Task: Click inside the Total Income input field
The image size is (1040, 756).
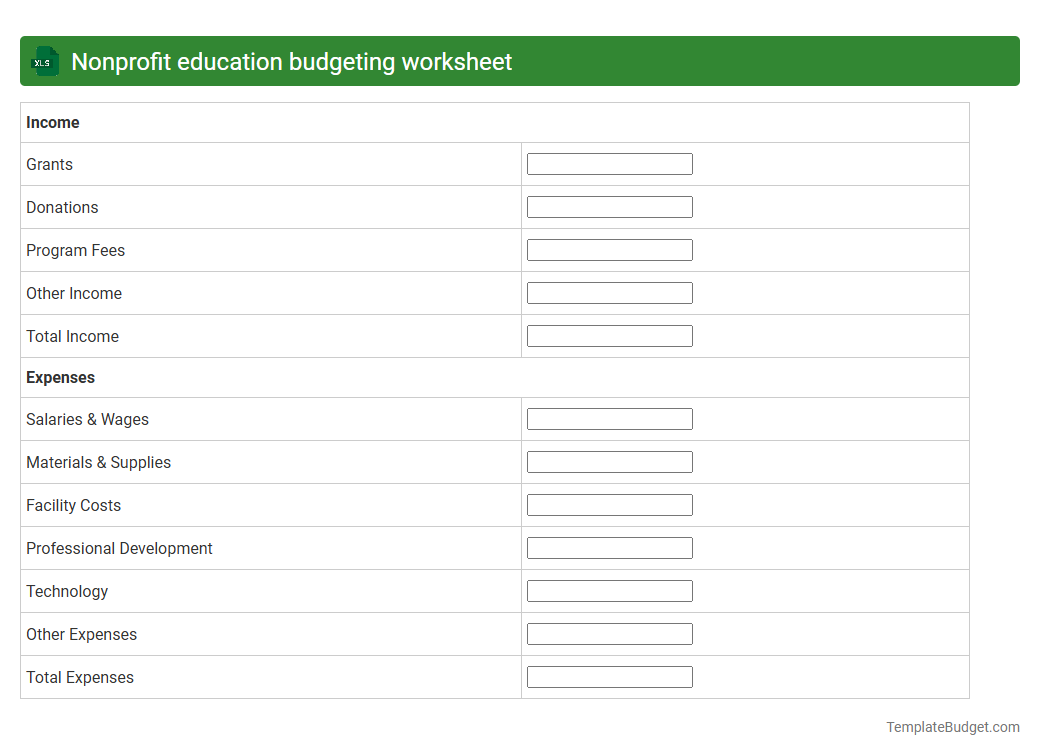Action: click(x=609, y=335)
